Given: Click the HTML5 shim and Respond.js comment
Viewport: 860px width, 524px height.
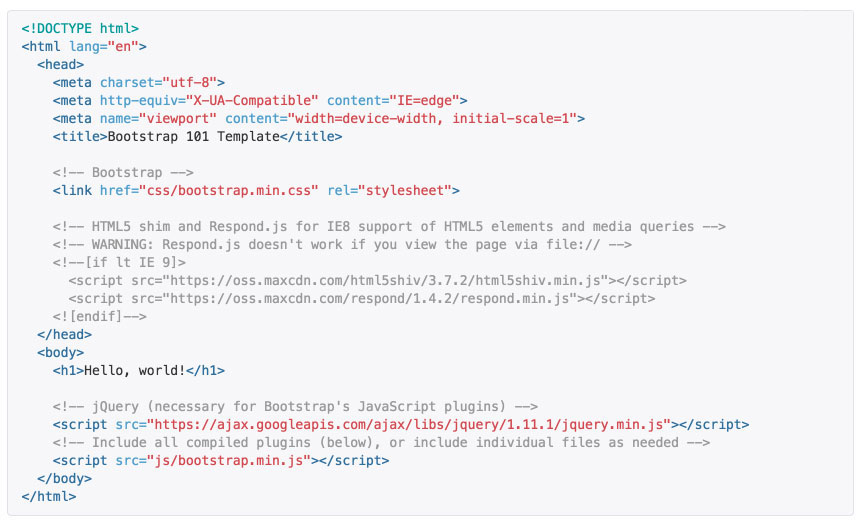Looking at the screenshot, I should click(x=389, y=226).
